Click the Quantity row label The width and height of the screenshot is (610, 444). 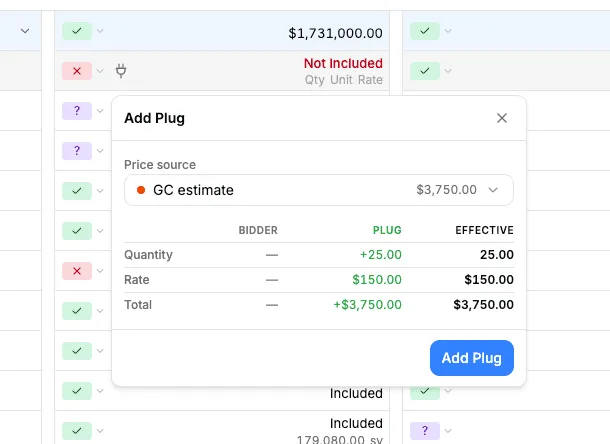click(x=148, y=255)
